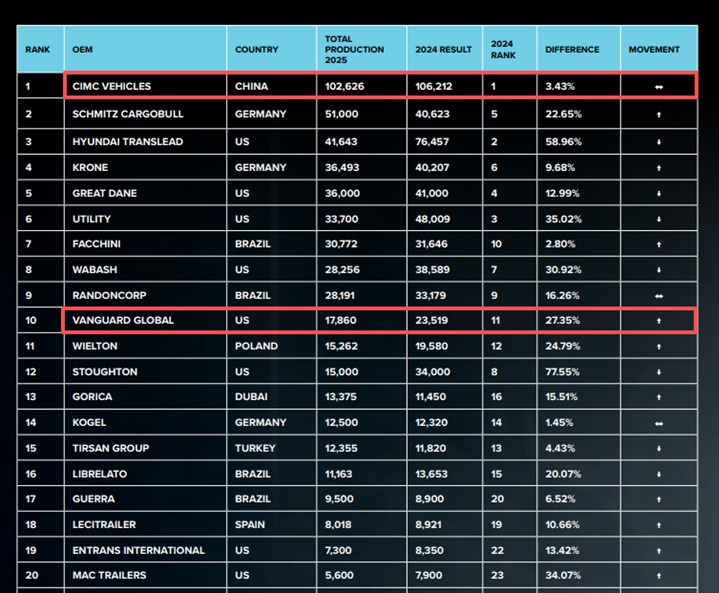The image size is (719, 593).
Task: Click the difference value '35.02%'
Action: (x=564, y=219)
